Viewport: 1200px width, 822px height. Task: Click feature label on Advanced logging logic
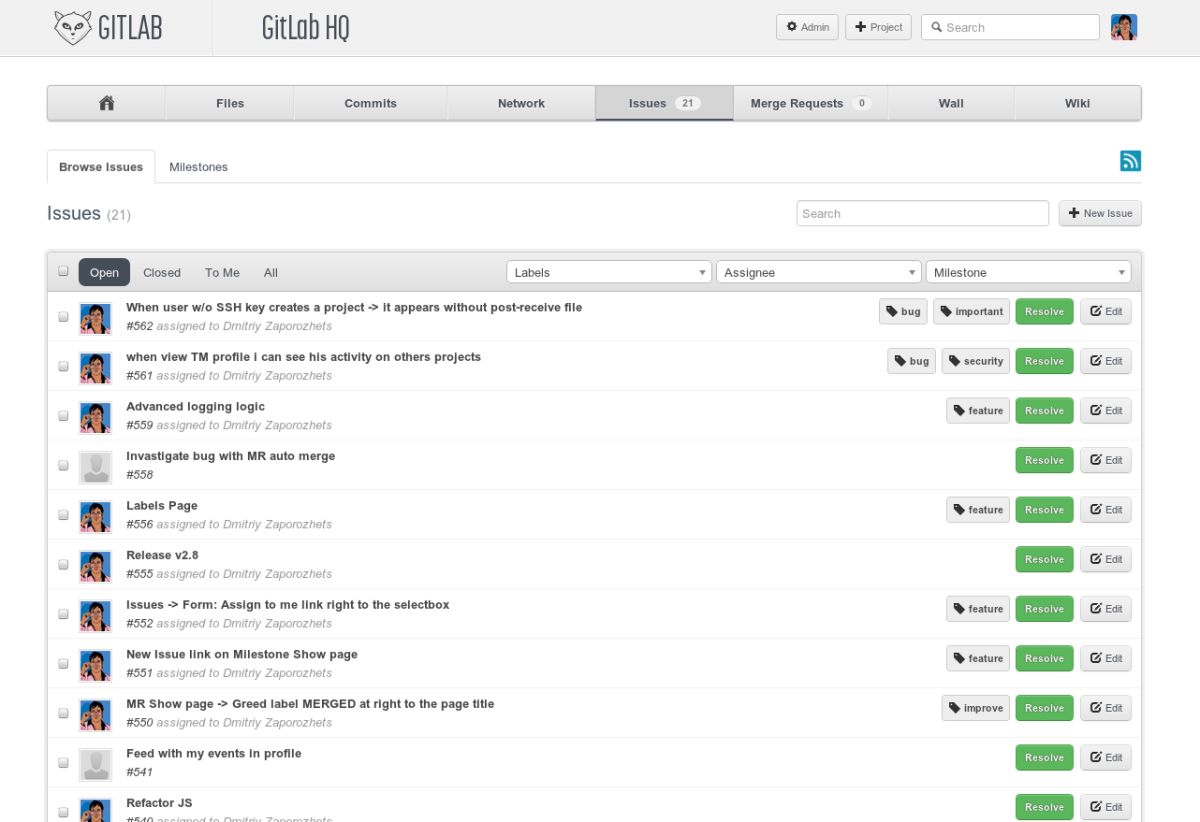tap(978, 411)
